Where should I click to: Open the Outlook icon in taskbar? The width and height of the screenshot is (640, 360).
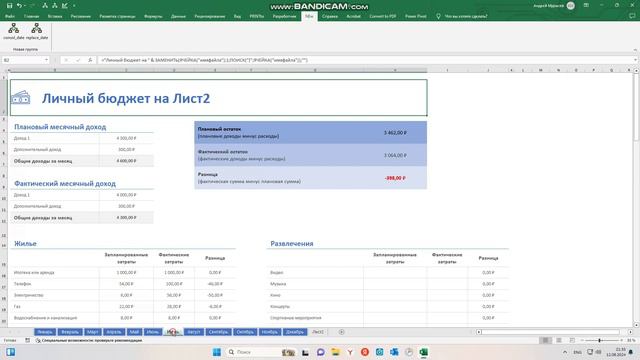point(394,352)
